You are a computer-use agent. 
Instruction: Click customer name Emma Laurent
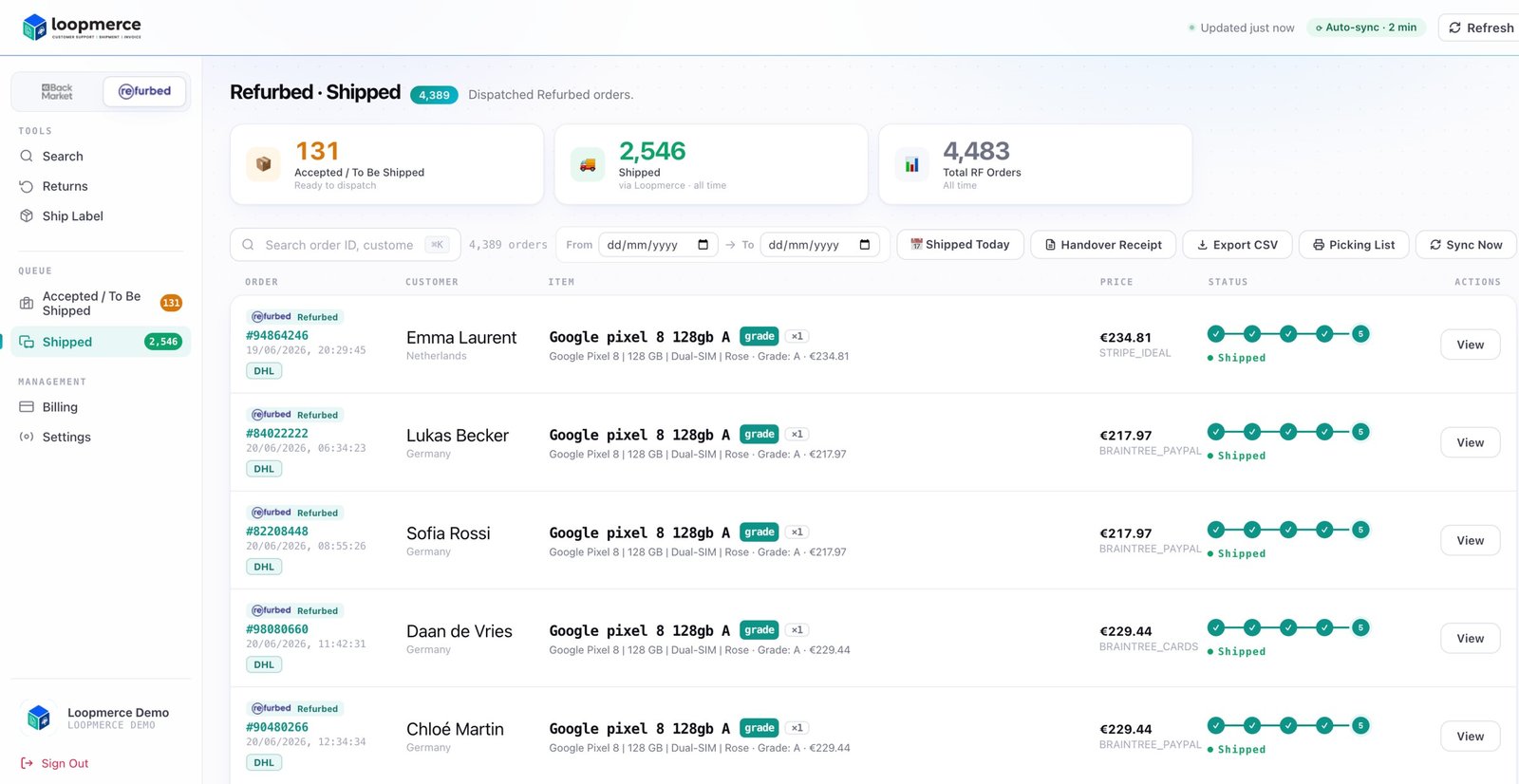coord(461,337)
